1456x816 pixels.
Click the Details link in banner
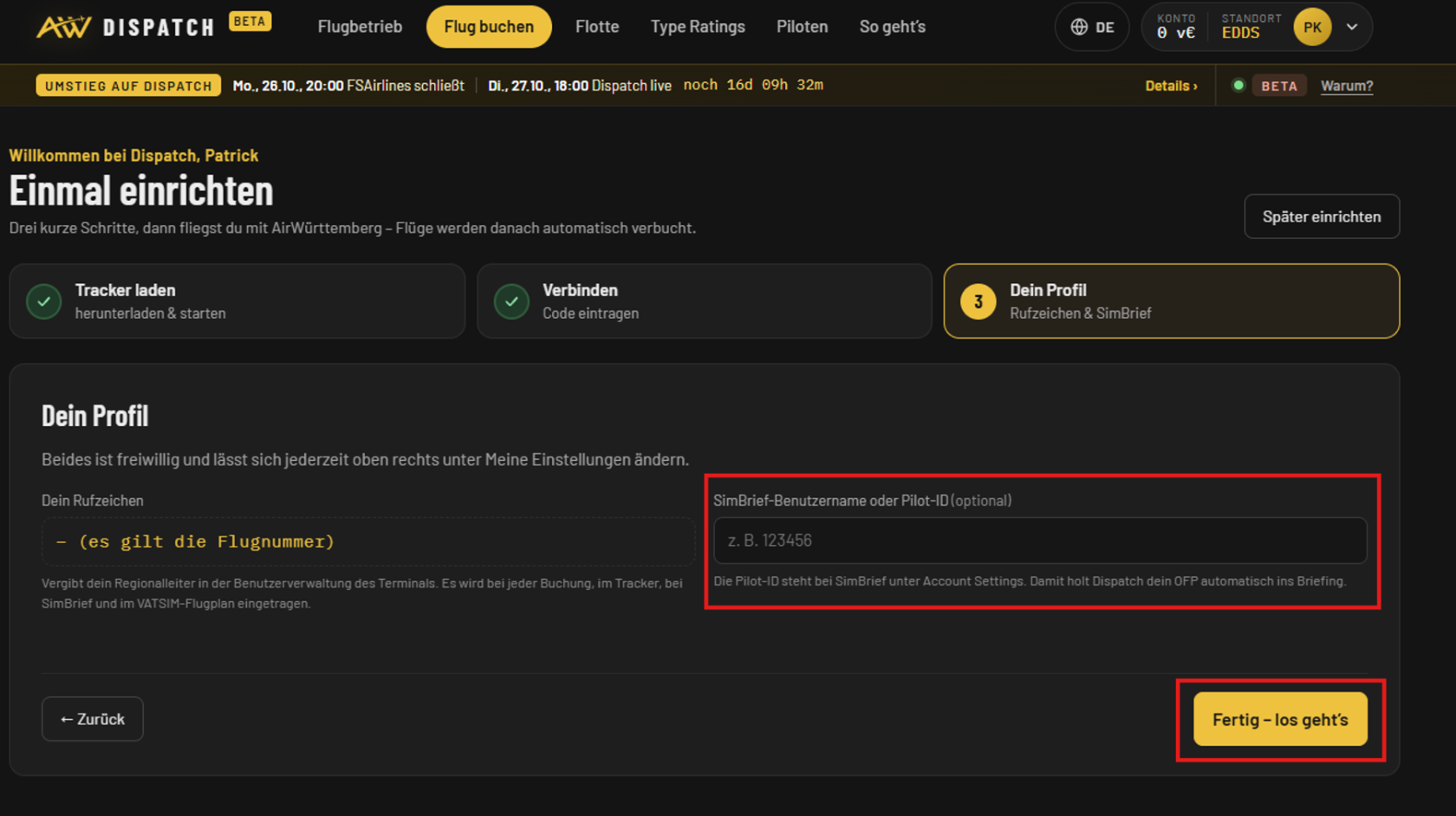click(x=1171, y=86)
